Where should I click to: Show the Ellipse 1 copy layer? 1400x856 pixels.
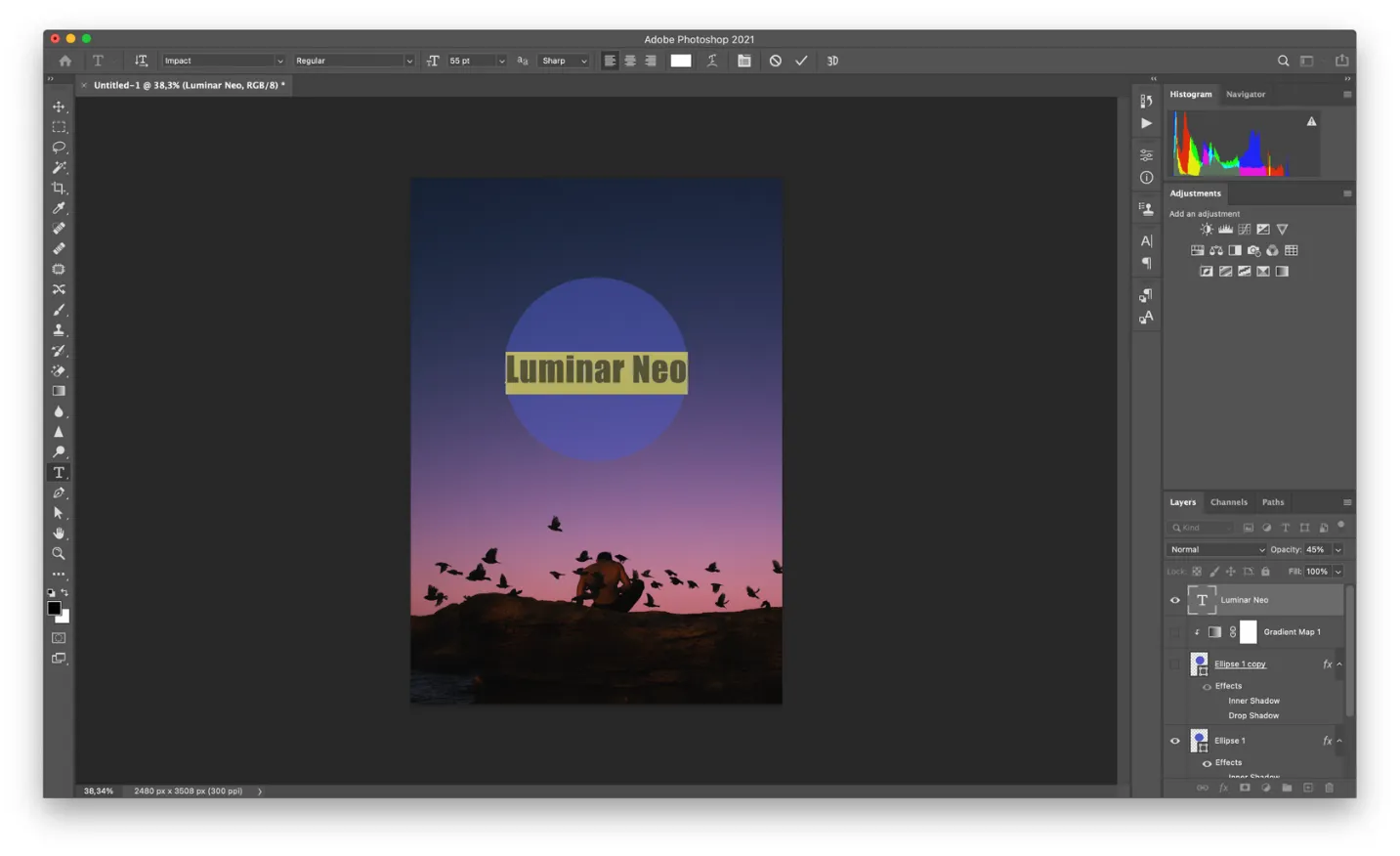(1175, 664)
